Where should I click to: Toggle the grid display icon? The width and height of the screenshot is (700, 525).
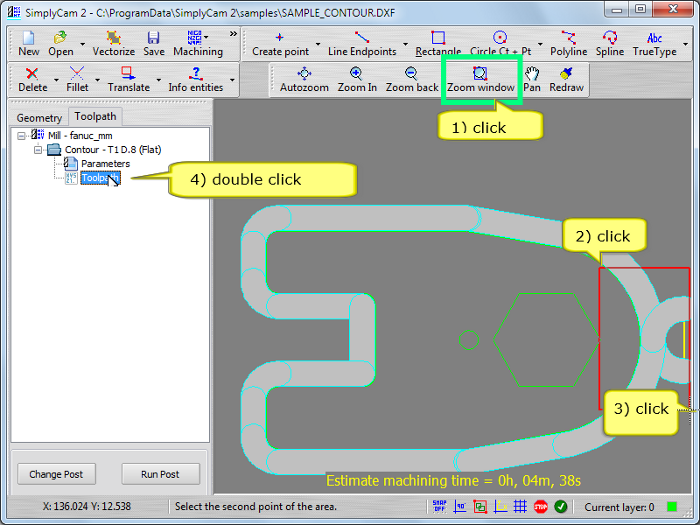pos(520,507)
